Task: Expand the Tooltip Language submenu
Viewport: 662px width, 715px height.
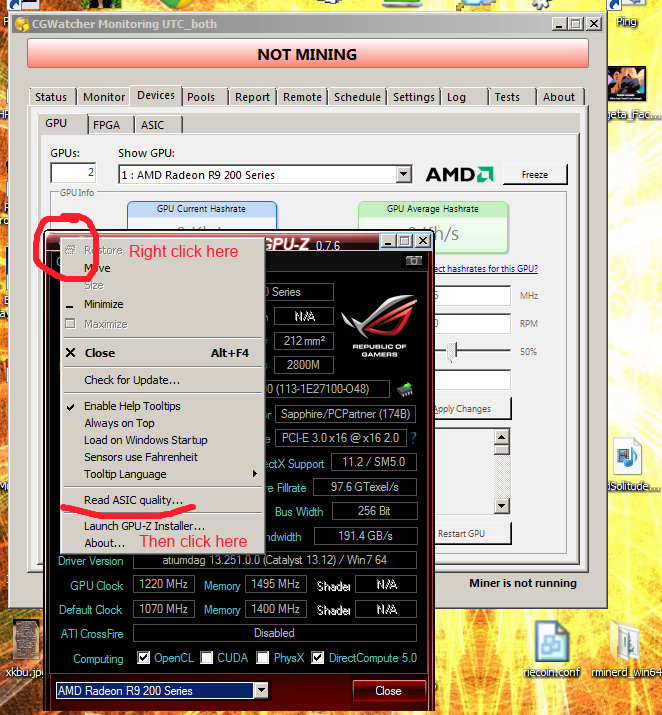Action: [162, 474]
